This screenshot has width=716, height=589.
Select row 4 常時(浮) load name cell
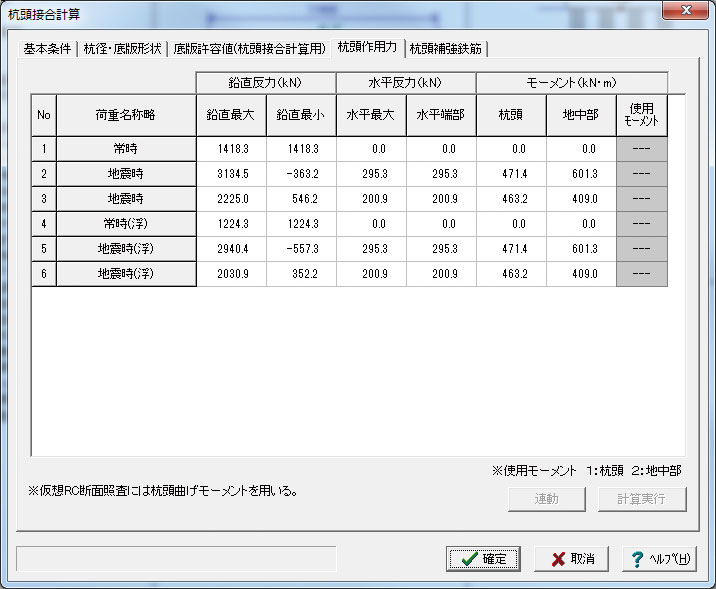coord(126,224)
